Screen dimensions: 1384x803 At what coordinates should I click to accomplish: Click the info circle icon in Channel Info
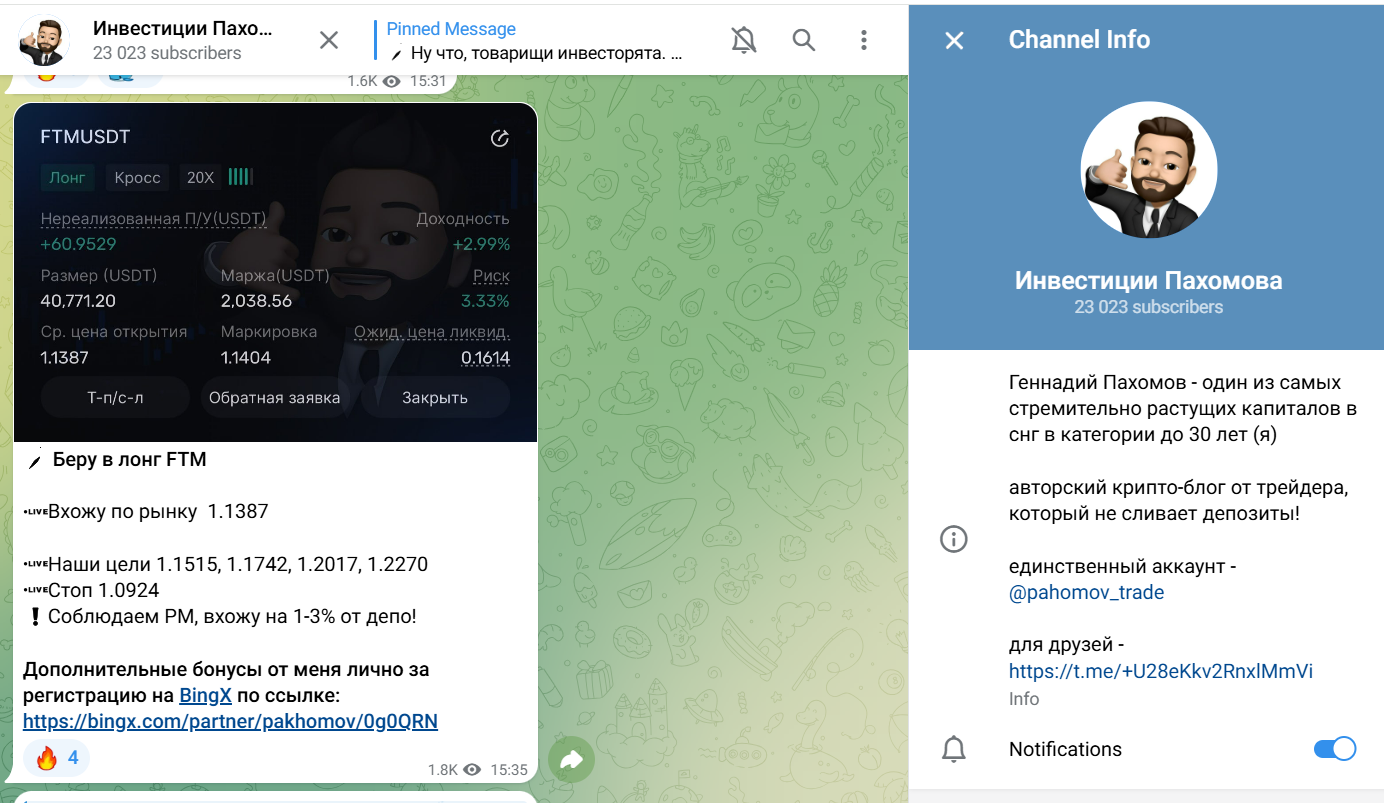pyautogui.click(x=954, y=540)
